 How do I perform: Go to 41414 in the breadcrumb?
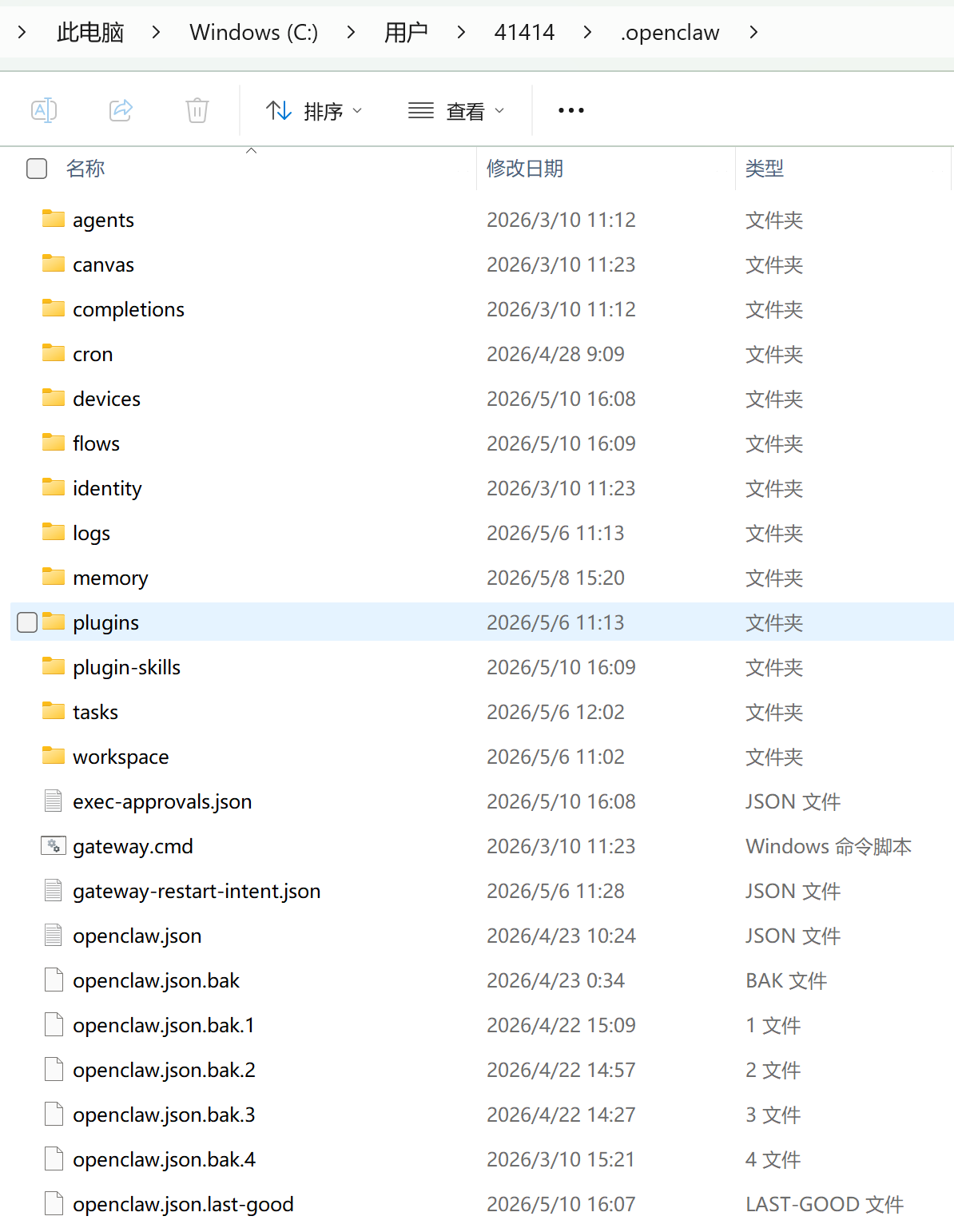tap(524, 32)
